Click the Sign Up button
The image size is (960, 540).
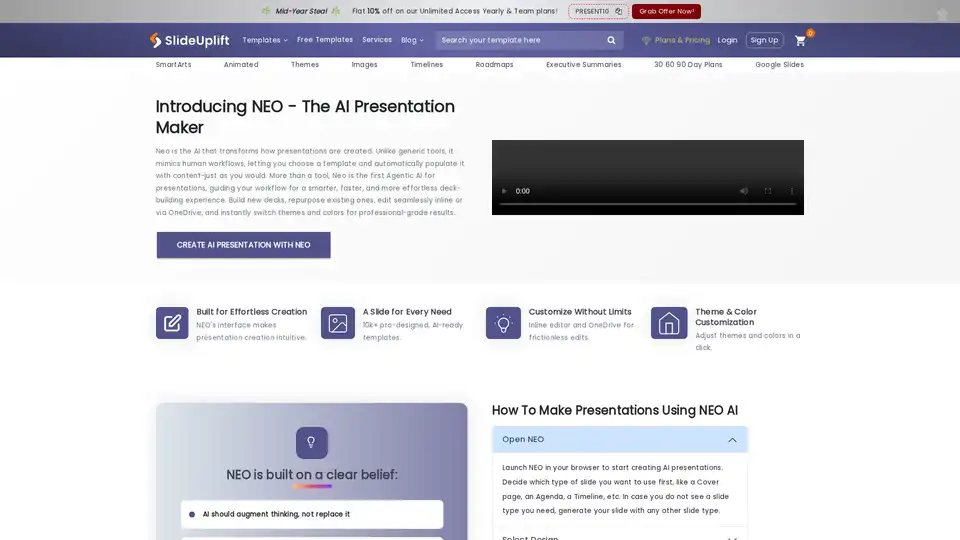click(x=764, y=40)
